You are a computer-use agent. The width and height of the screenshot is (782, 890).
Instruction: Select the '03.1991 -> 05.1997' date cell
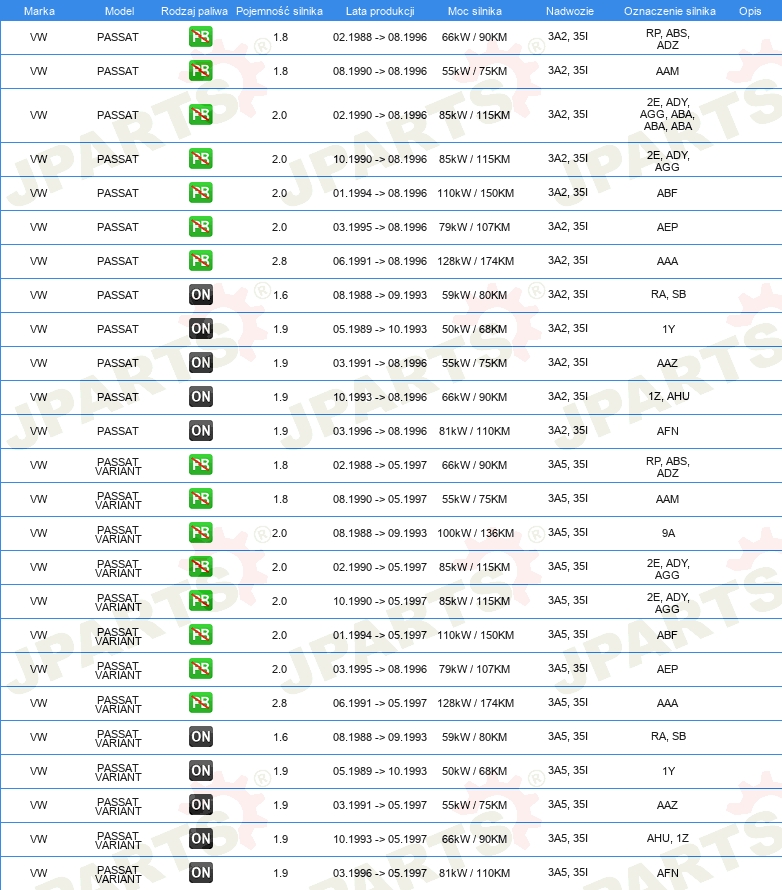click(380, 805)
